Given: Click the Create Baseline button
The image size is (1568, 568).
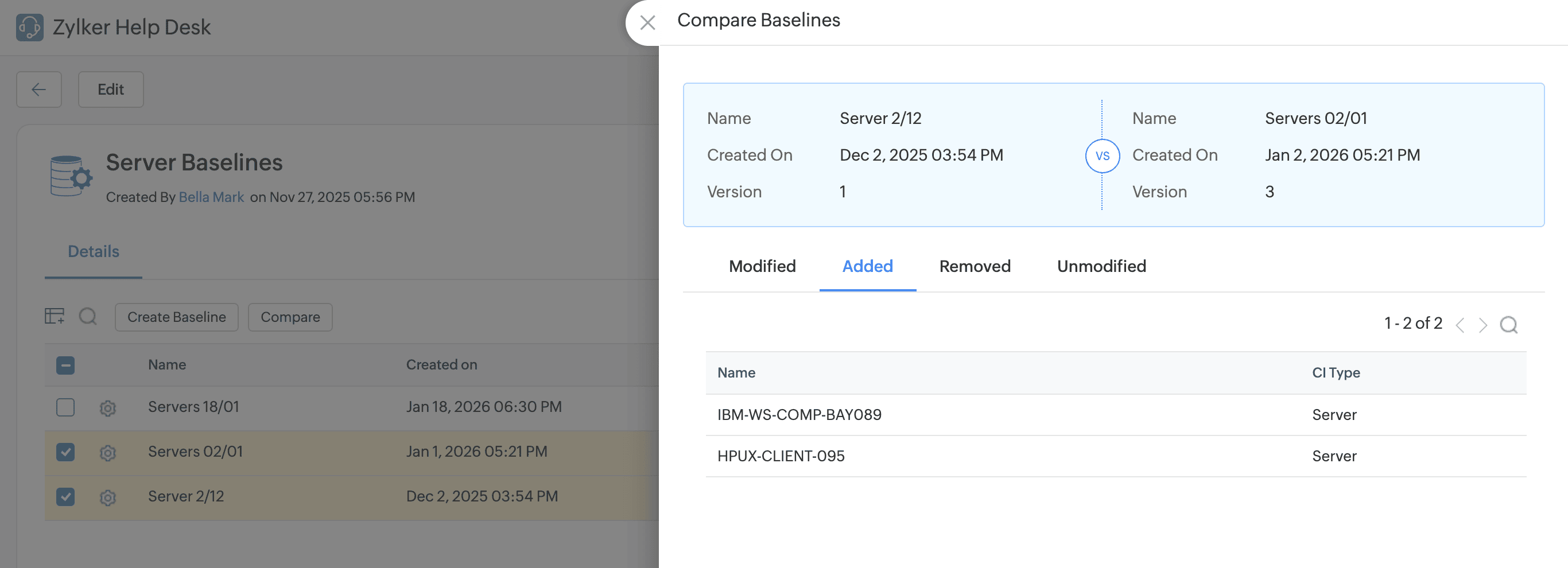Looking at the screenshot, I should click(177, 317).
